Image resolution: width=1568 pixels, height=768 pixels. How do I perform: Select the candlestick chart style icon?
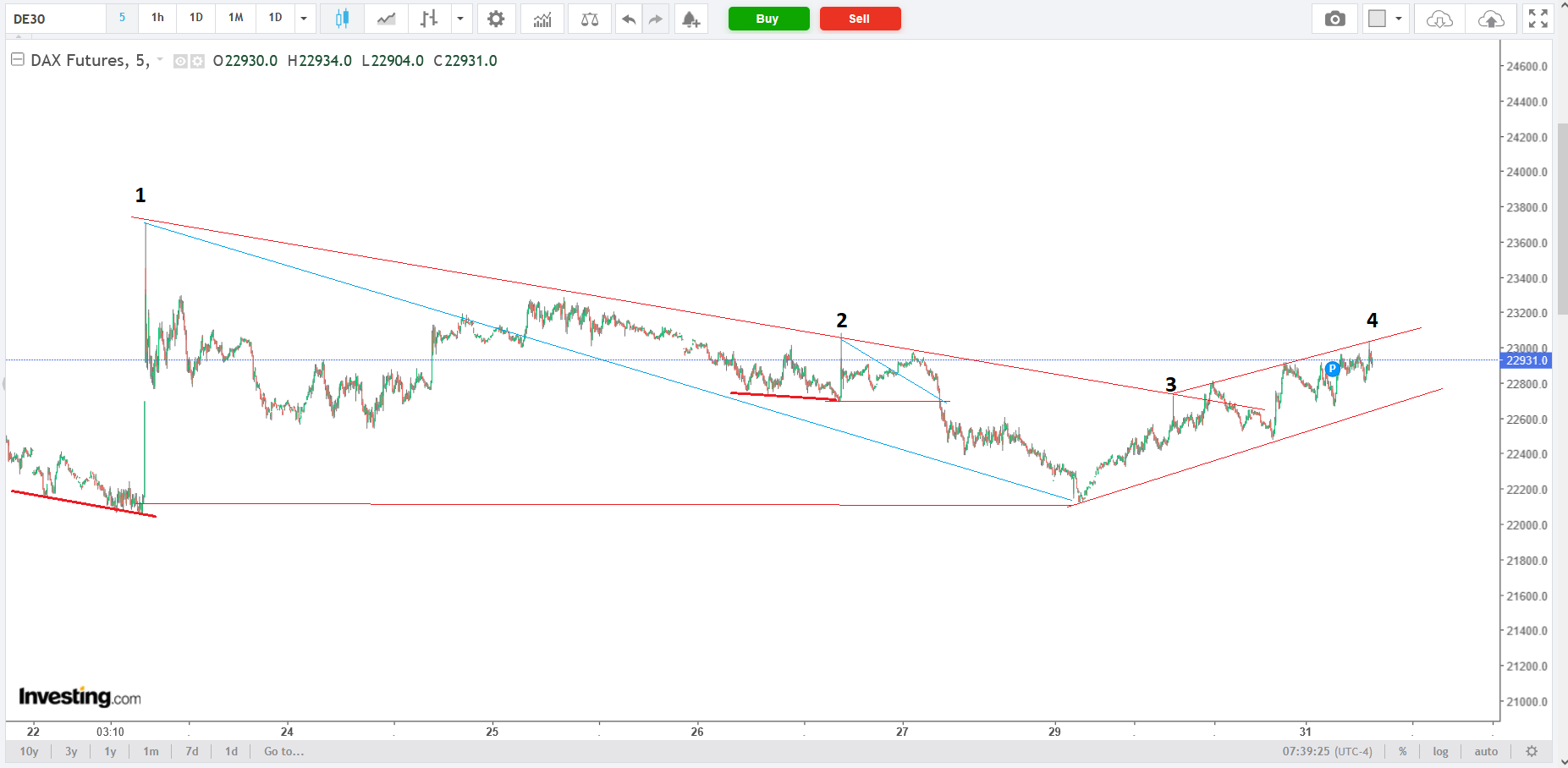pyautogui.click(x=342, y=19)
